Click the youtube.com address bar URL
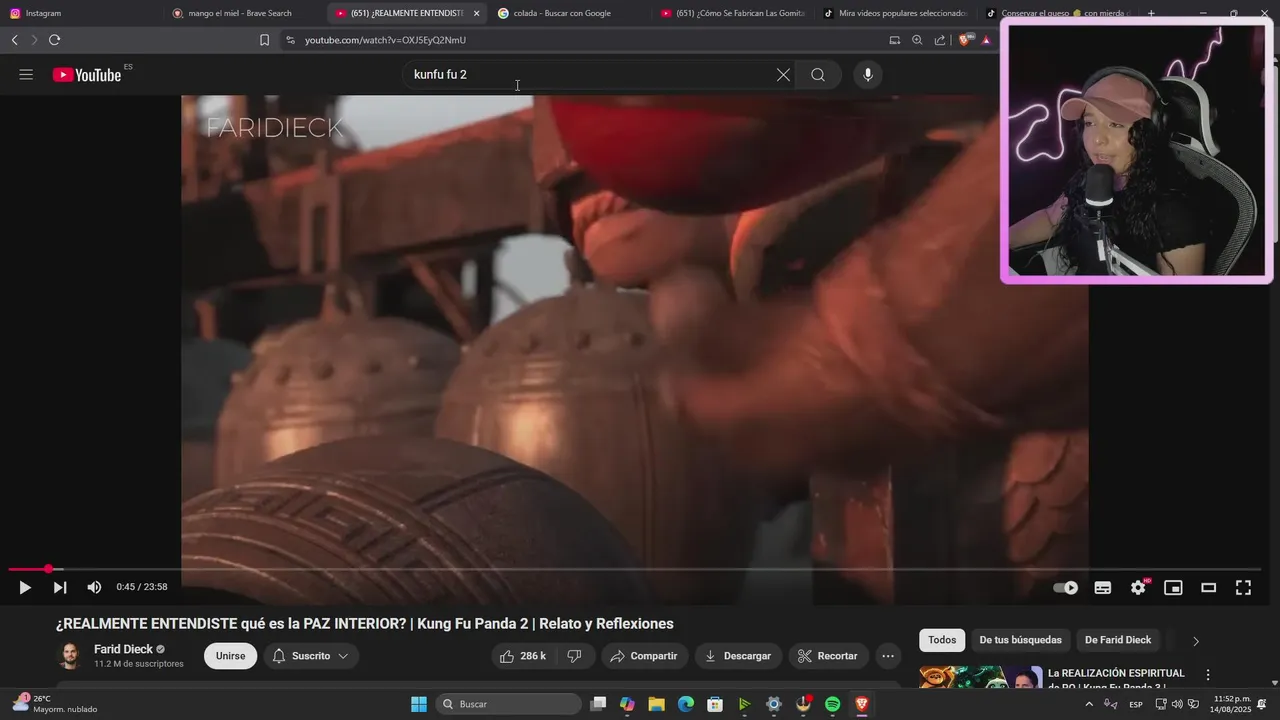This screenshot has height=720, width=1280. (x=385, y=40)
